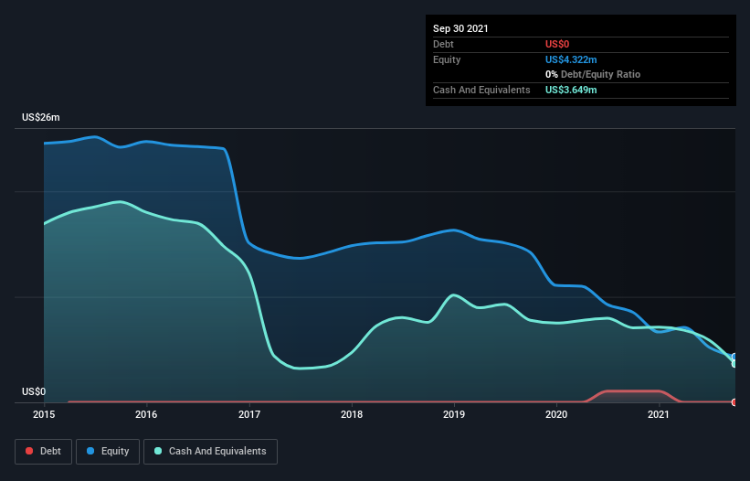Screen dimensions: 750x481
Task: Click the 2019 x-axis label
Action: pyautogui.click(x=454, y=414)
